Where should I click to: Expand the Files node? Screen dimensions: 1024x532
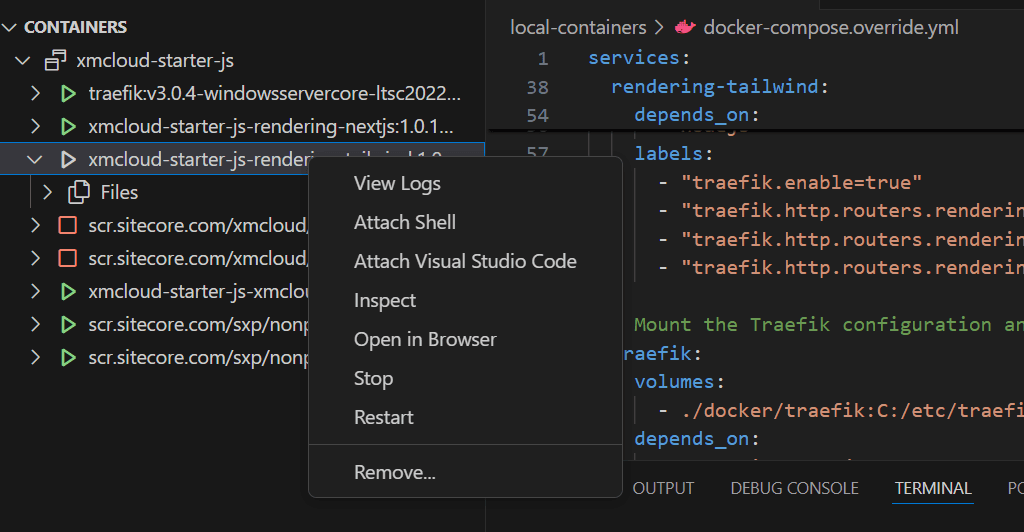46,192
